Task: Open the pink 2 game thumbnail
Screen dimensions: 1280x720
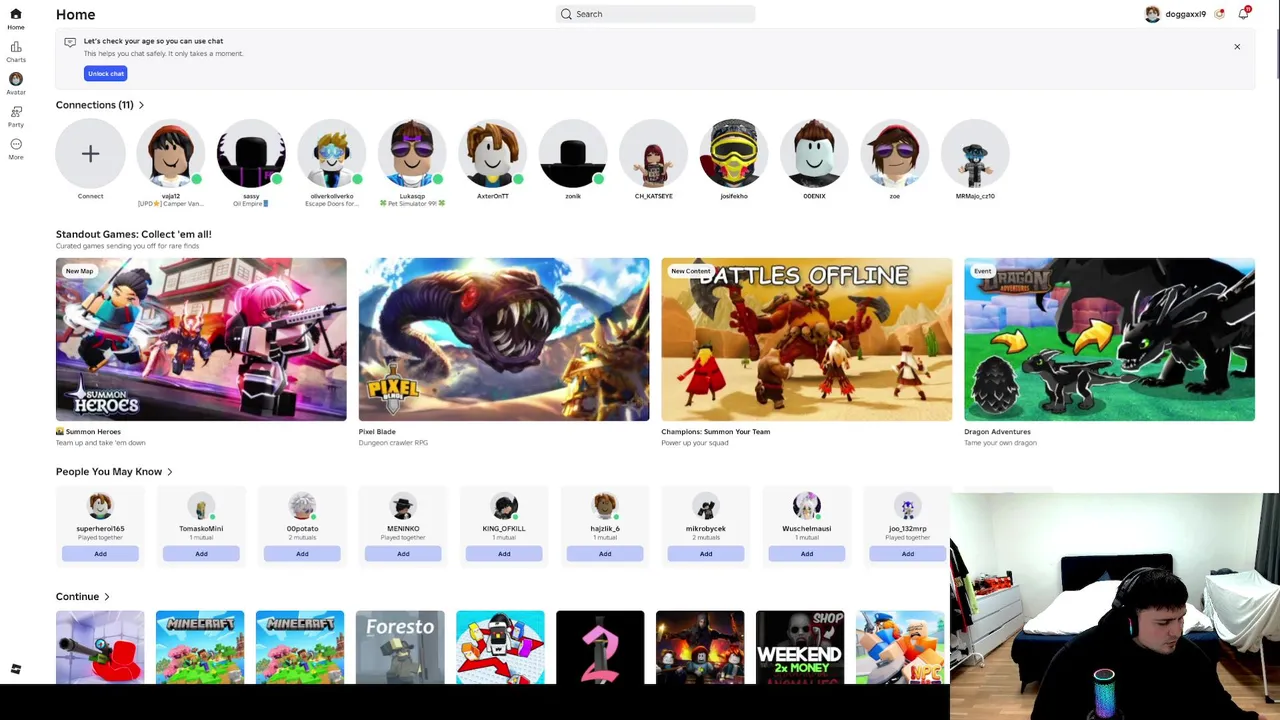Action: (600, 647)
